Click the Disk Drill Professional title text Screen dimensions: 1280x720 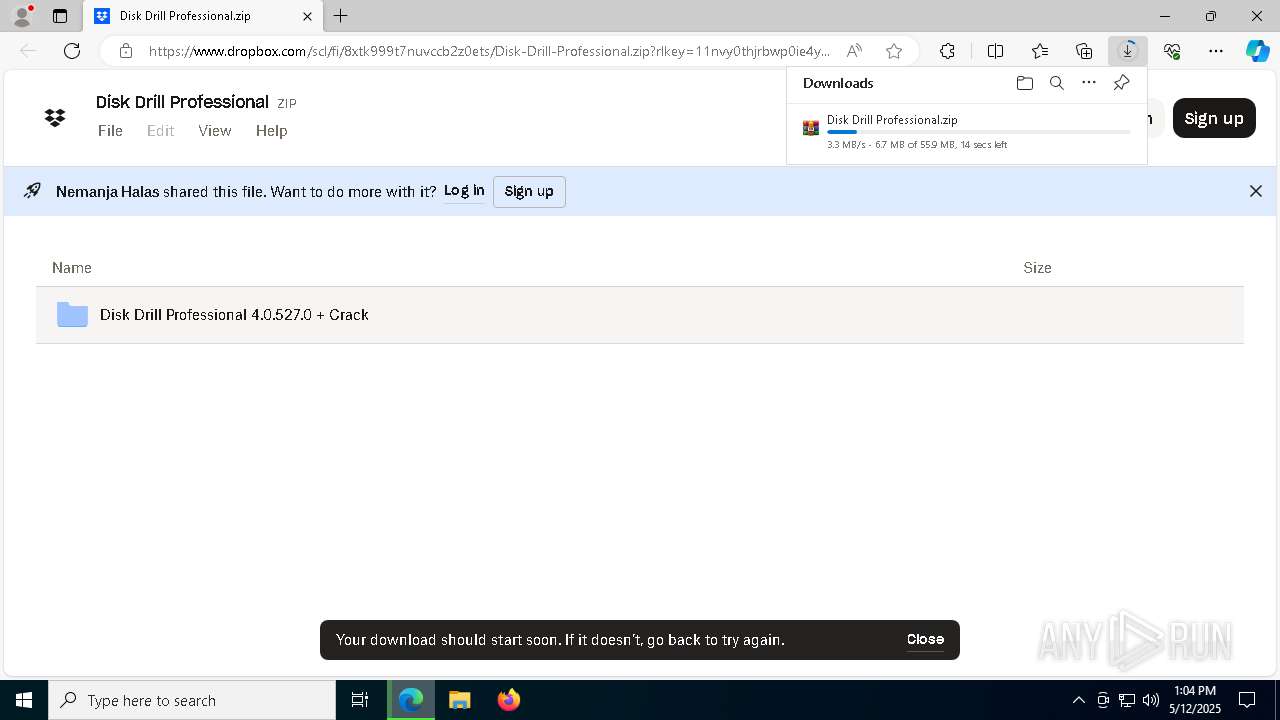182,102
